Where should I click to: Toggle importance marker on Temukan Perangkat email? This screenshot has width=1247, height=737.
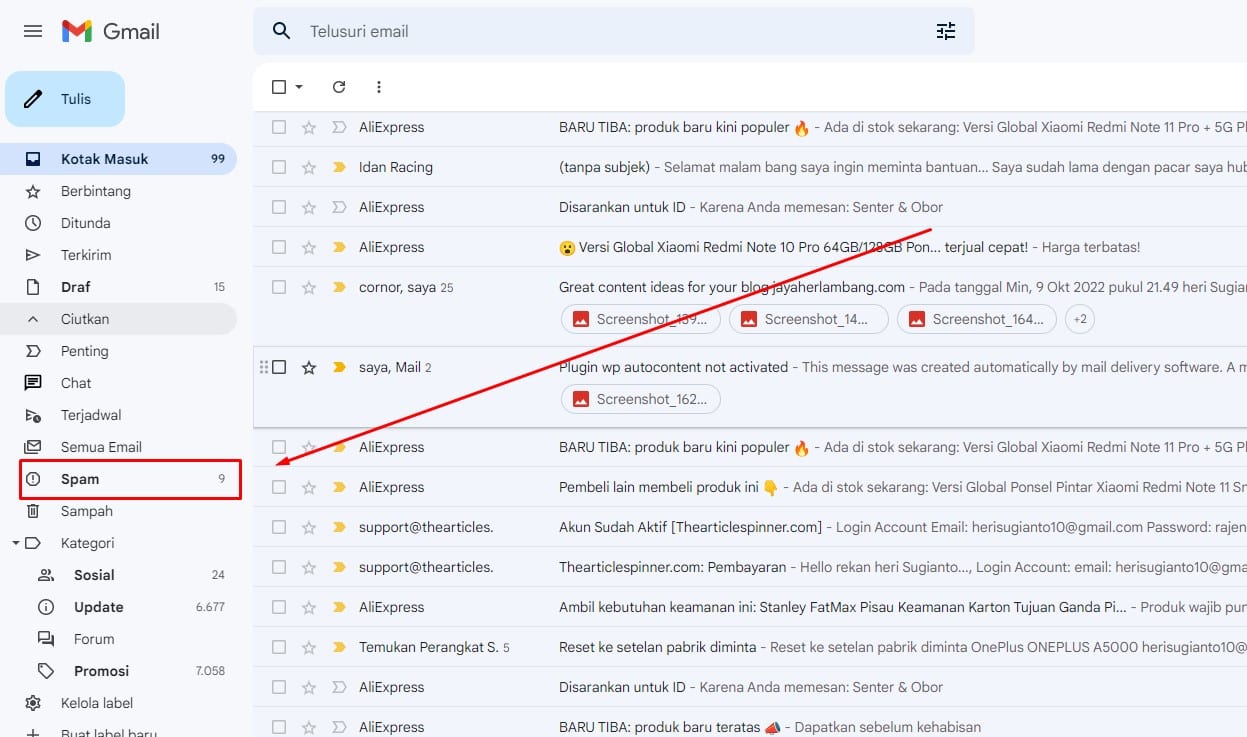[339, 647]
